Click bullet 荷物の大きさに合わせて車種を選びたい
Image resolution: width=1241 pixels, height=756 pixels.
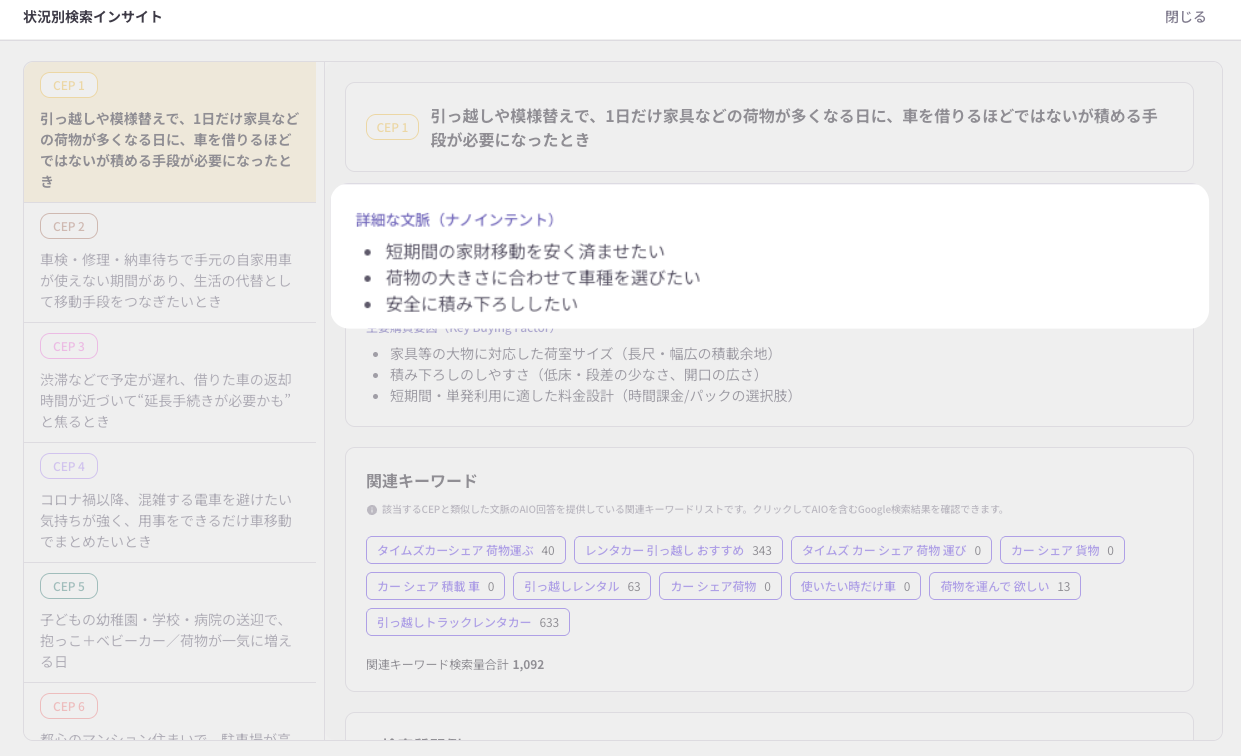(x=543, y=277)
